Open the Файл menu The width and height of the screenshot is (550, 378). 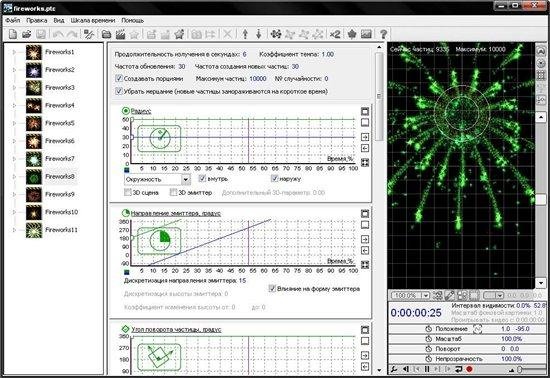(13, 21)
